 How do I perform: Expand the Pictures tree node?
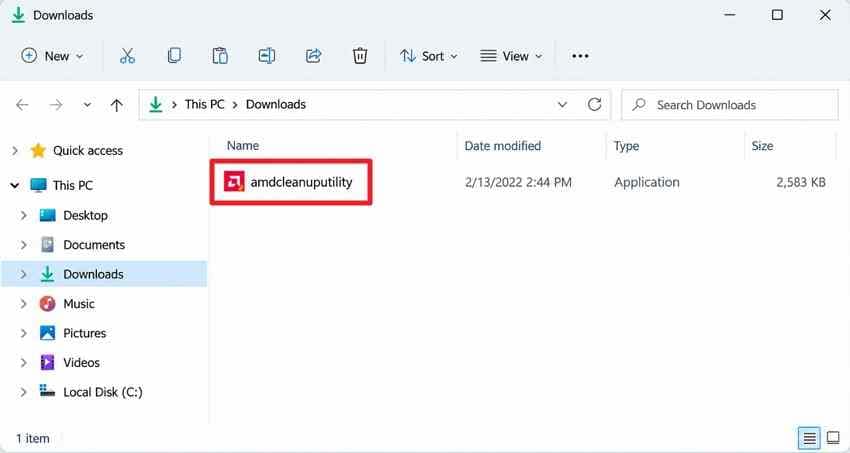tap(23, 333)
